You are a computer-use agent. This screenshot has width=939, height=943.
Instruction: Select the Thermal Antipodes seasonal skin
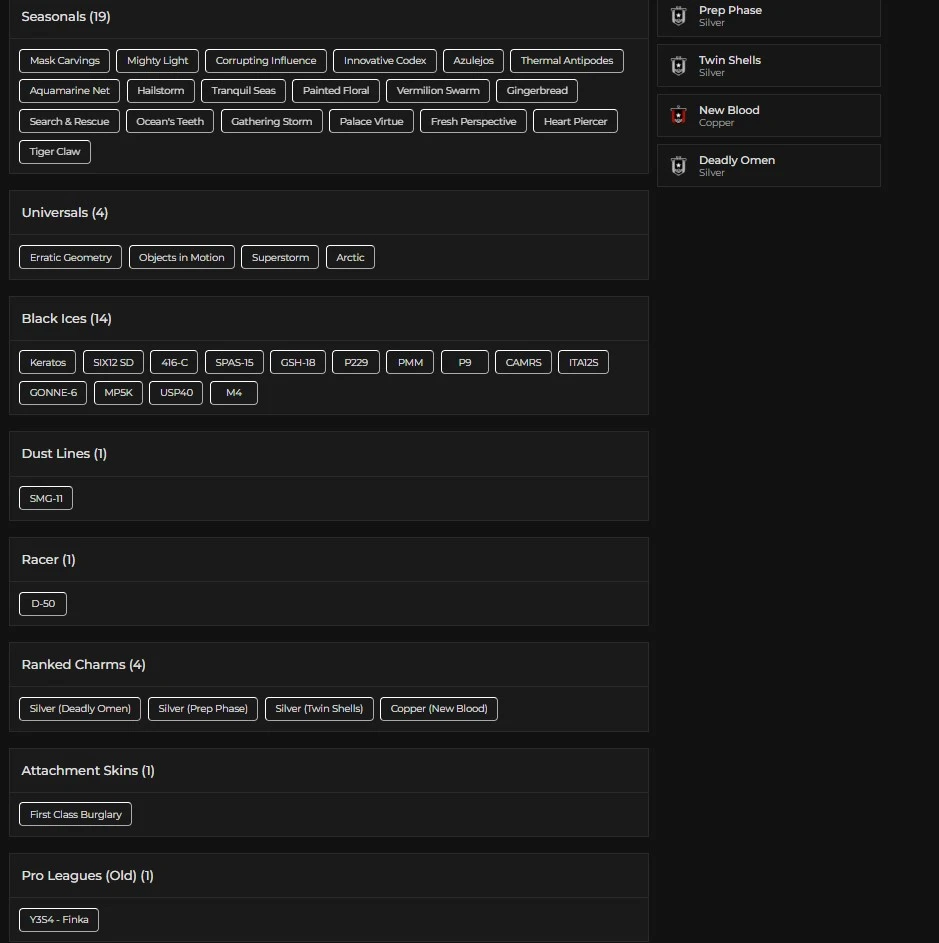[566, 61]
